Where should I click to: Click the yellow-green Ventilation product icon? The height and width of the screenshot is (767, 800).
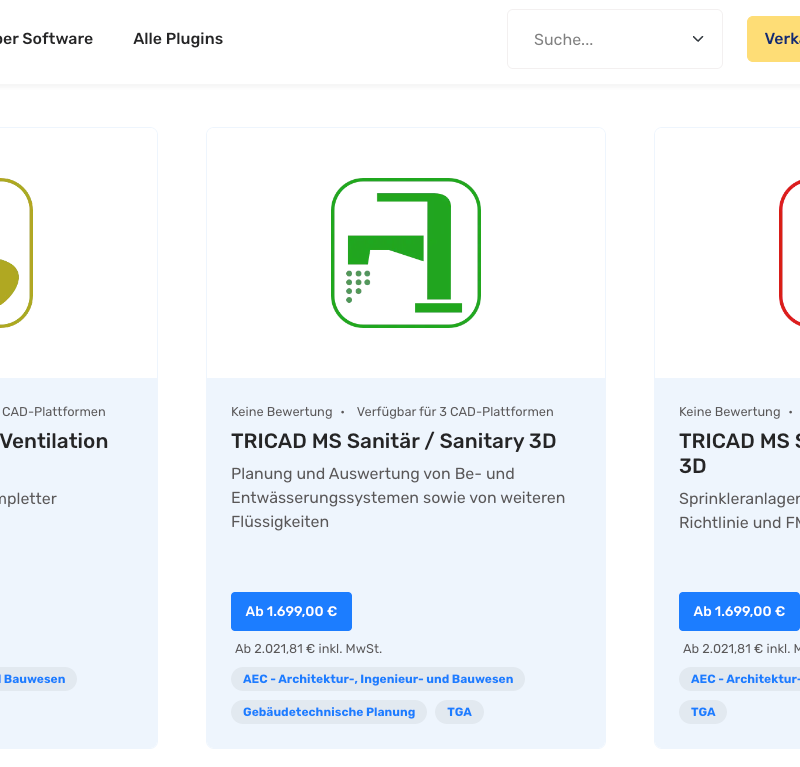(x=10, y=253)
